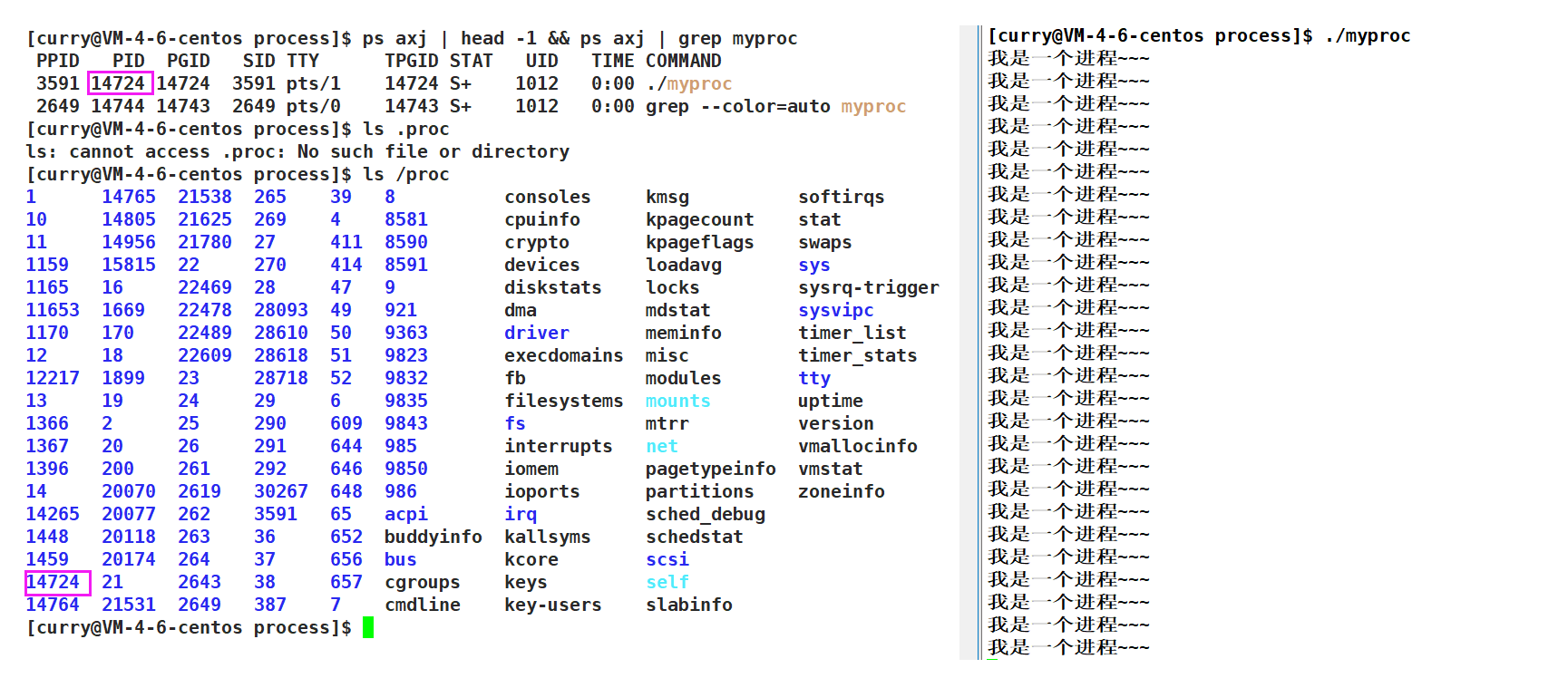1568x678 pixels.
Task: Click the cyan 'self' link
Action: click(667, 583)
